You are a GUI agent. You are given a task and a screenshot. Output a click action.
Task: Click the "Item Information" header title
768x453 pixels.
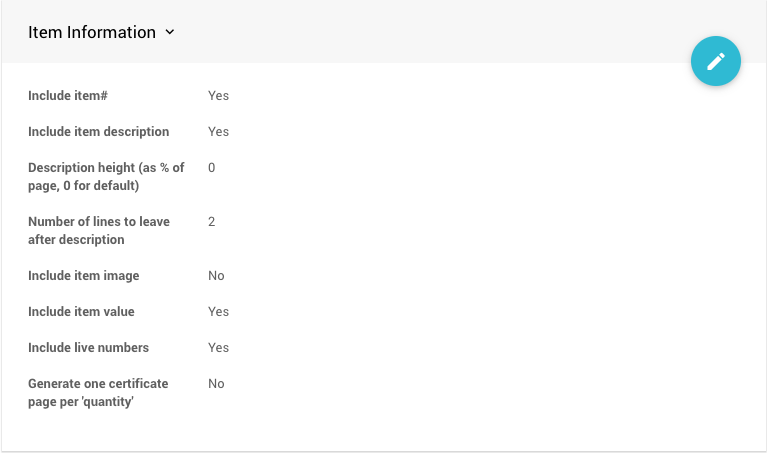coord(92,32)
